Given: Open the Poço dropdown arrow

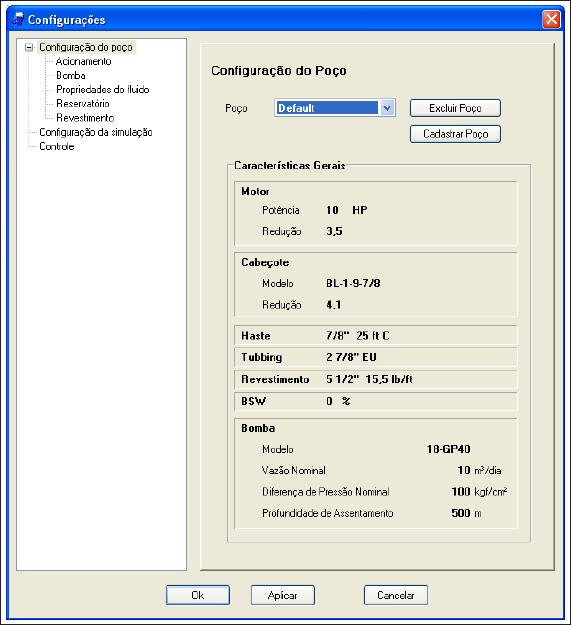Looking at the screenshot, I should pyautogui.click(x=387, y=108).
